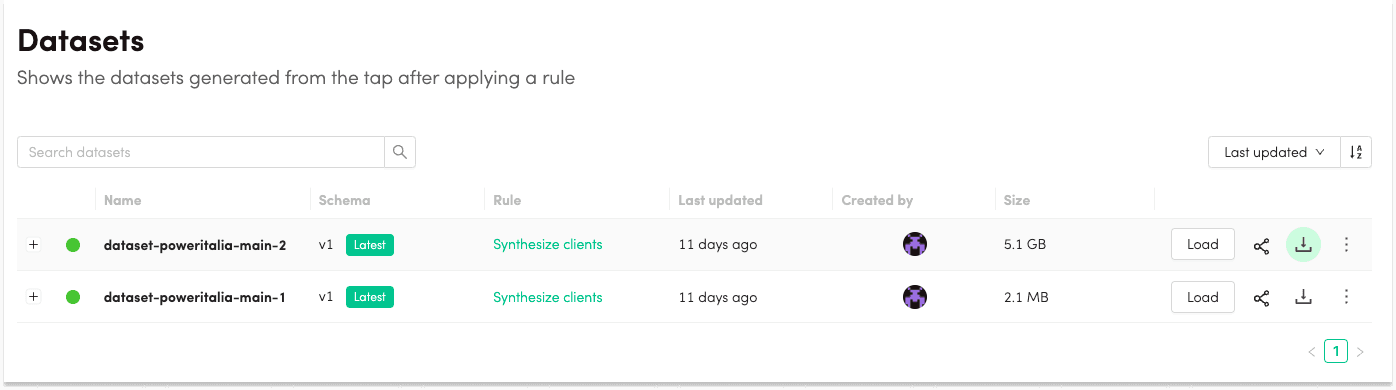Download dataset-poweritalia-main-1
1396x390 pixels.
point(1303,297)
